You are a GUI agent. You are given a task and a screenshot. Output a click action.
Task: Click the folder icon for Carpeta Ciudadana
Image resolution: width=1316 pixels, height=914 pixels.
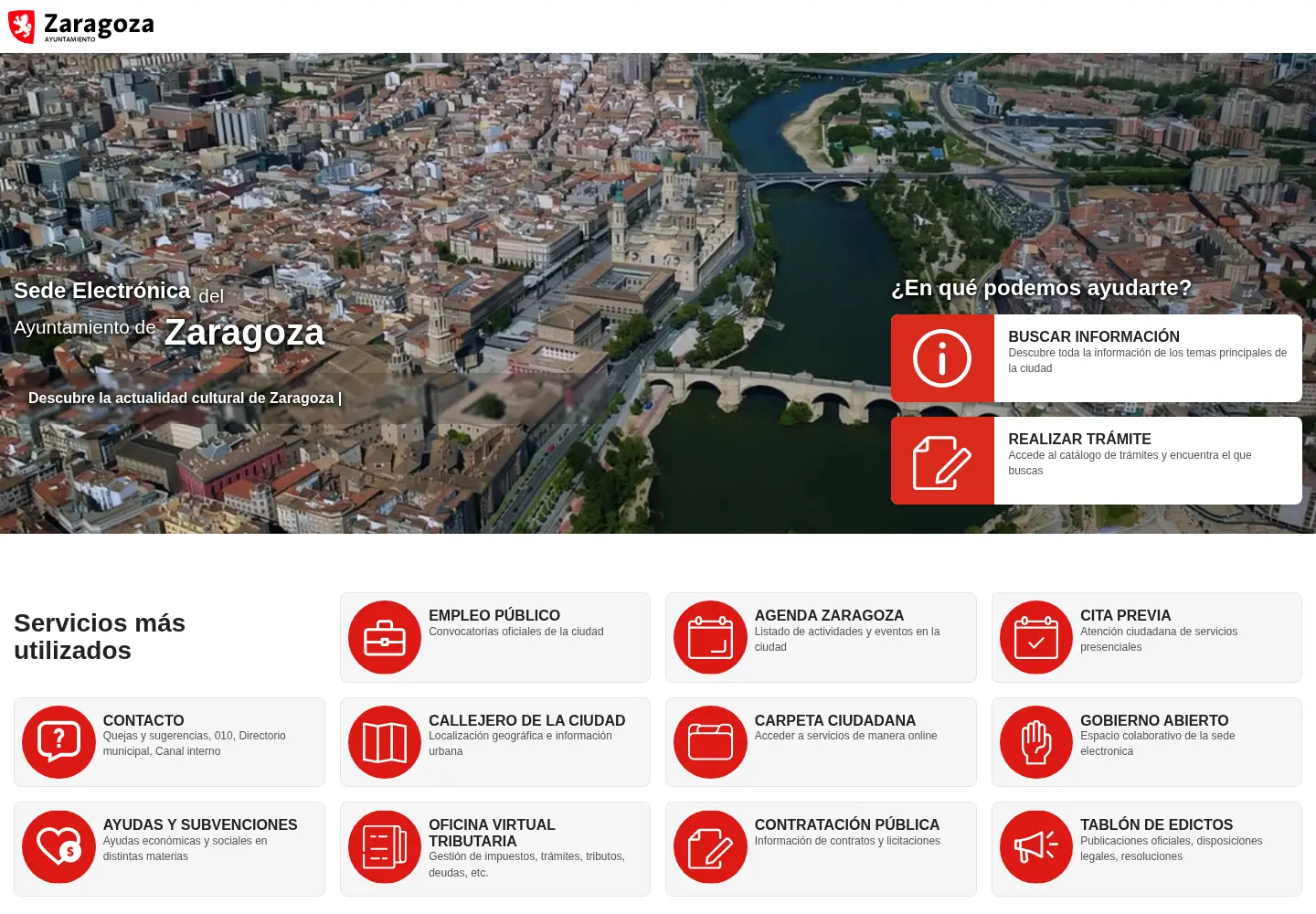pos(710,742)
